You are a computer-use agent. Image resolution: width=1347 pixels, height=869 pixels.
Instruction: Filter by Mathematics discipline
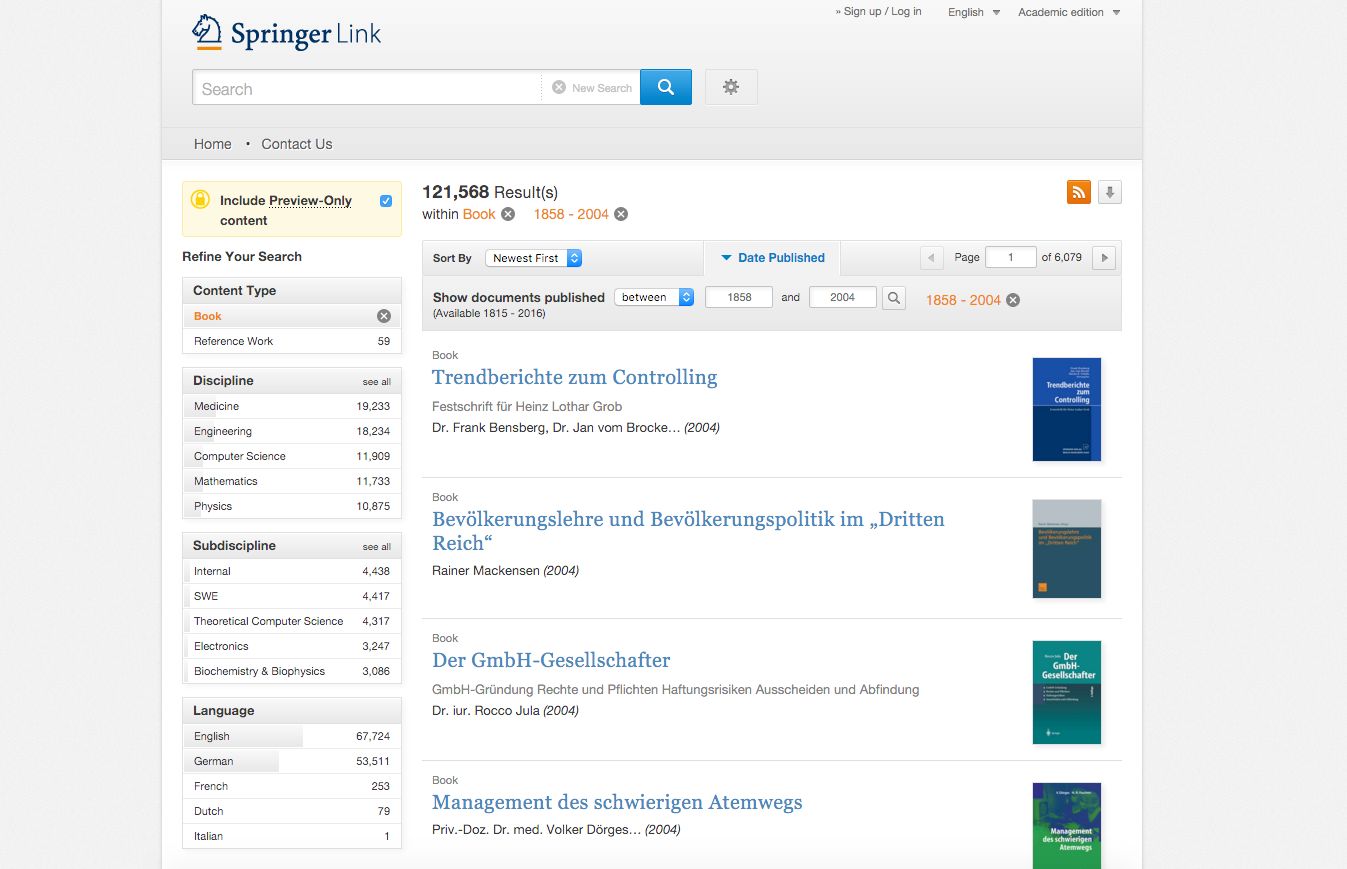tap(292, 481)
